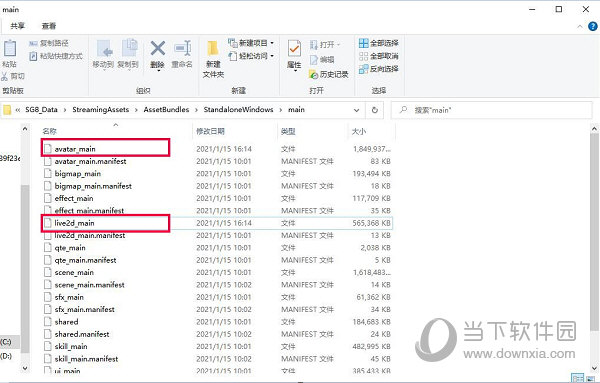The width and height of the screenshot is (600, 383).
Task: Click the blue Help question mark icon
Action: pos(593,26)
